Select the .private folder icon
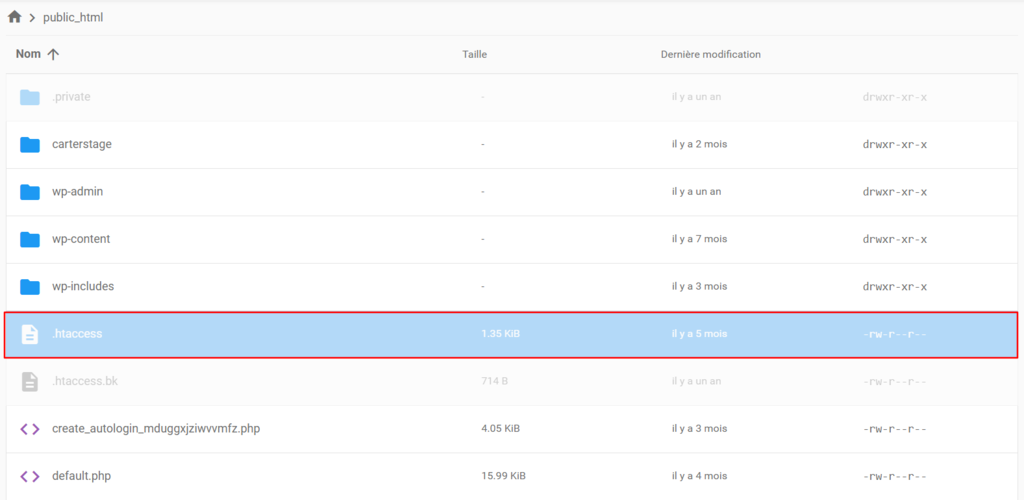 pyautogui.click(x=30, y=97)
